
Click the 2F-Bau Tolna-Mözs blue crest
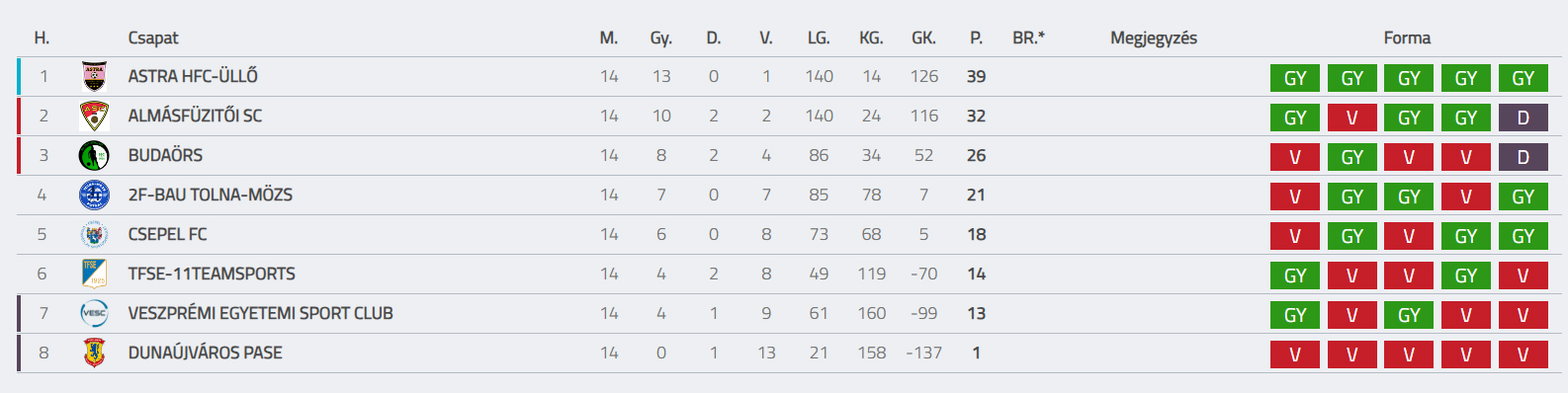[x=94, y=195]
